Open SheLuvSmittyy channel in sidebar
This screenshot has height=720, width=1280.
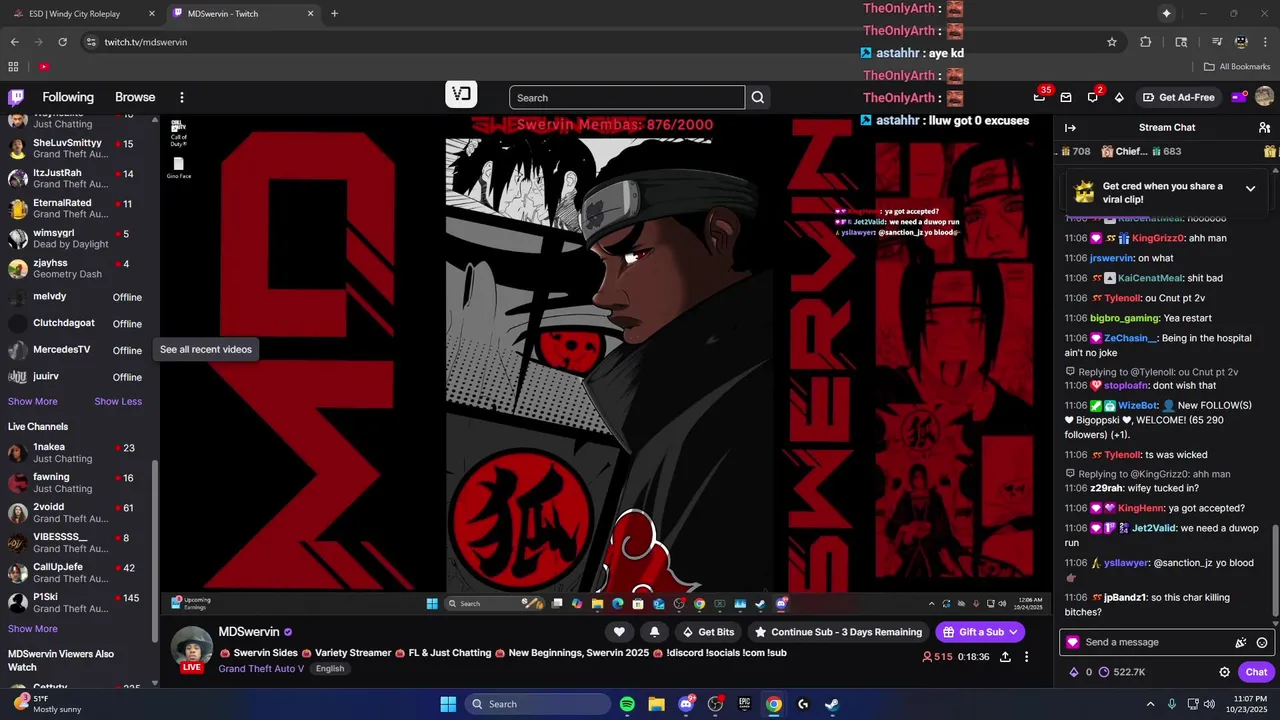tap(78, 148)
